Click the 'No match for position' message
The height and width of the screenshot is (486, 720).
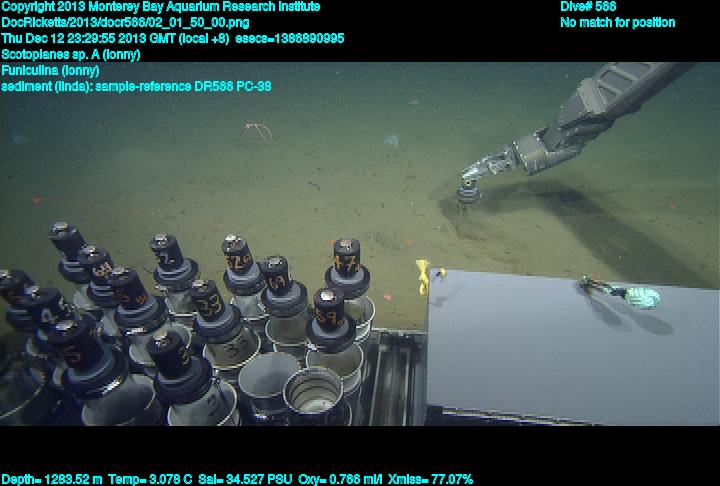[x=618, y=23]
